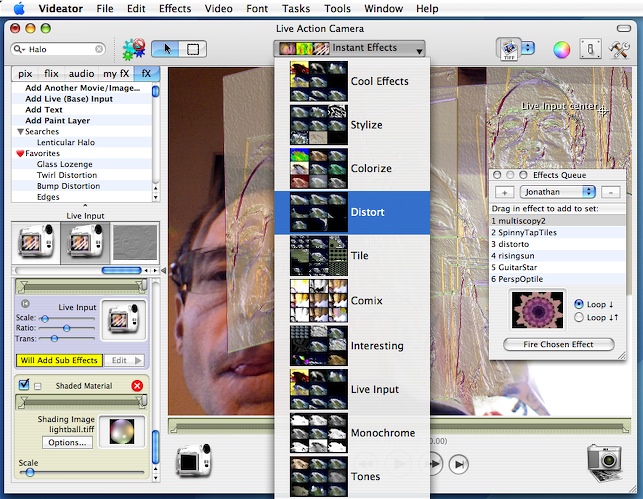Image resolution: width=643 pixels, height=499 pixels.
Task: Choose the Distort effects category
Action: click(x=352, y=212)
